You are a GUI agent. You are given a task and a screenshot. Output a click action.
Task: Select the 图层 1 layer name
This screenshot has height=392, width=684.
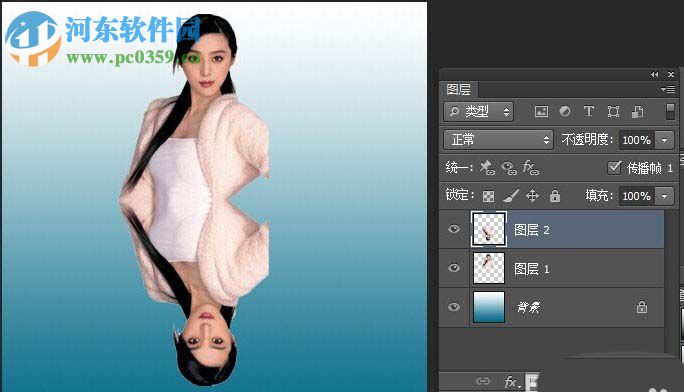coord(531,269)
